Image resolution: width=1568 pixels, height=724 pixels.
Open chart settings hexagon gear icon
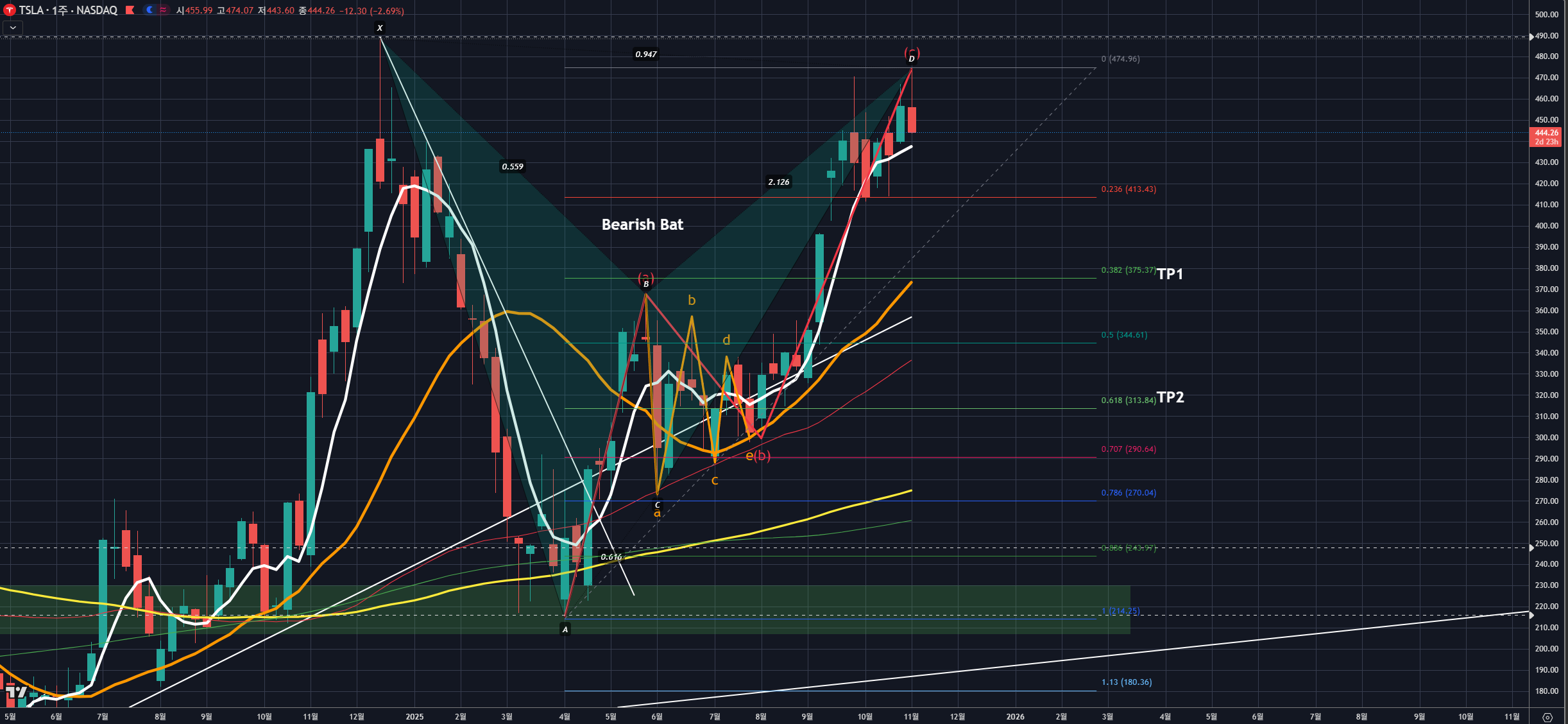click(x=1547, y=717)
